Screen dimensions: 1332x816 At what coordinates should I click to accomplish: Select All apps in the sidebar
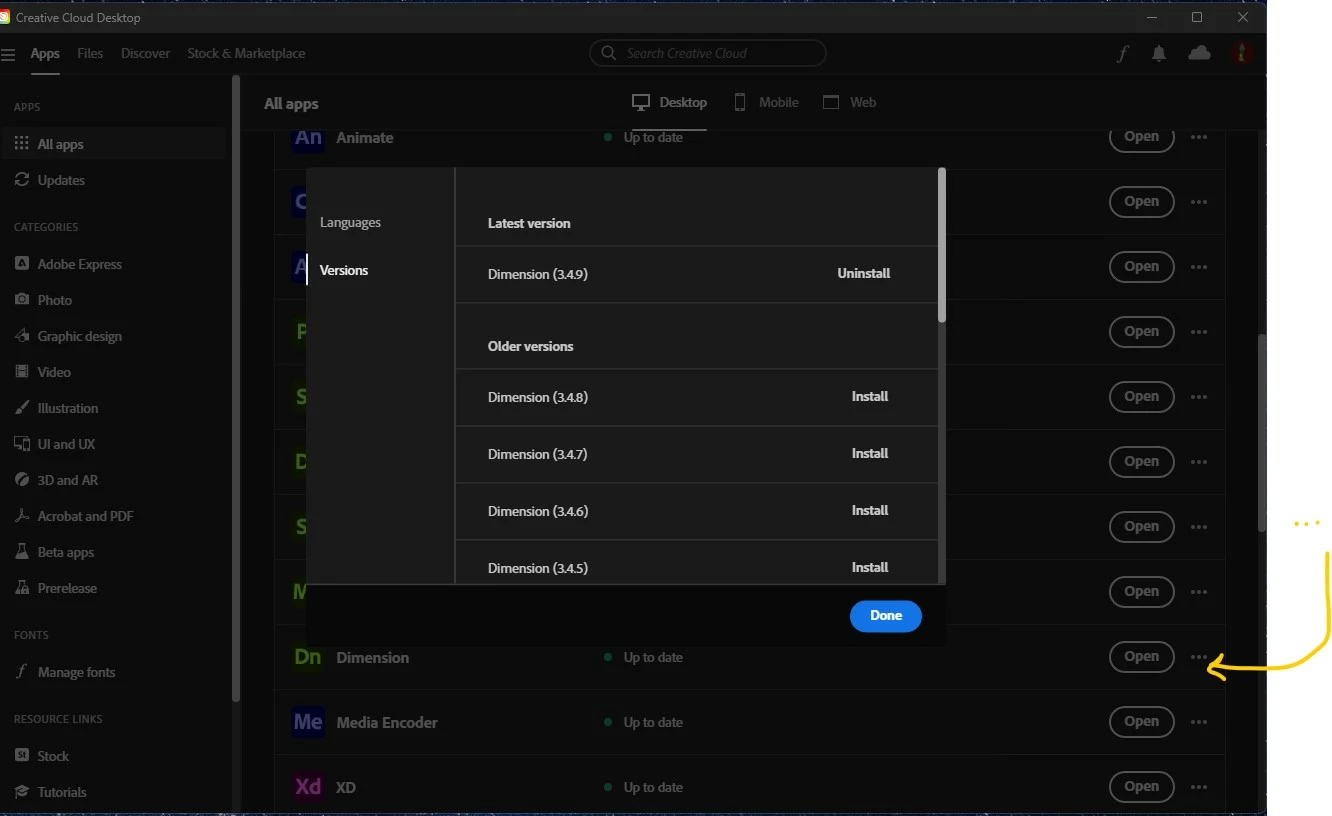pos(113,144)
